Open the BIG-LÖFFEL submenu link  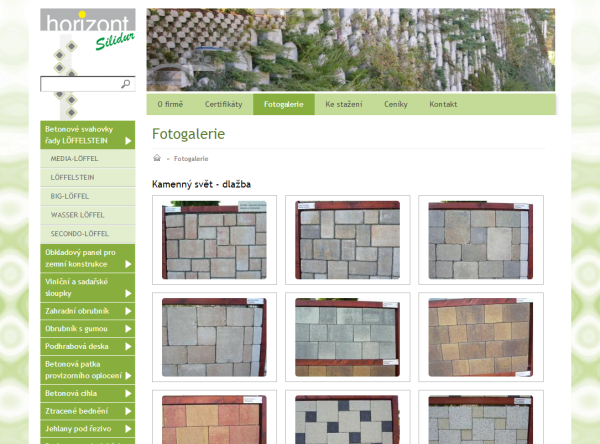pyautogui.click(x=88, y=196)
